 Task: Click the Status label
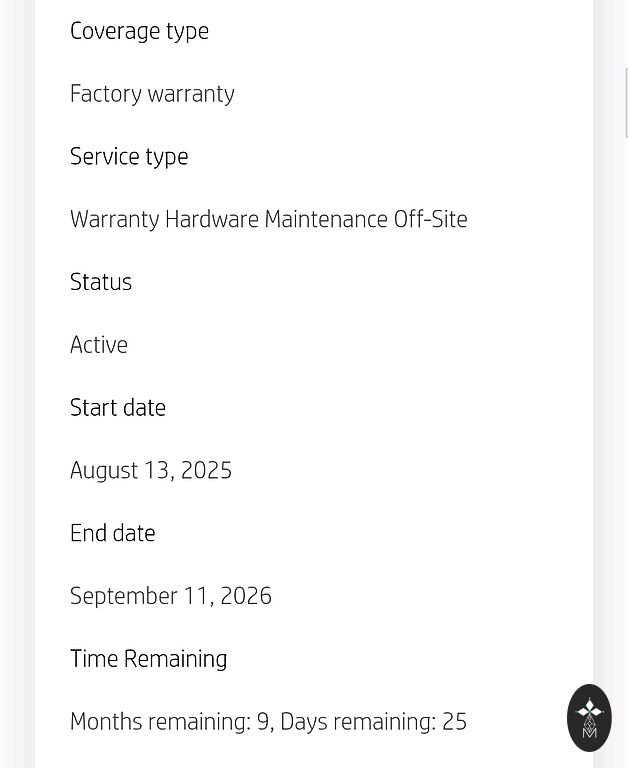101,282
